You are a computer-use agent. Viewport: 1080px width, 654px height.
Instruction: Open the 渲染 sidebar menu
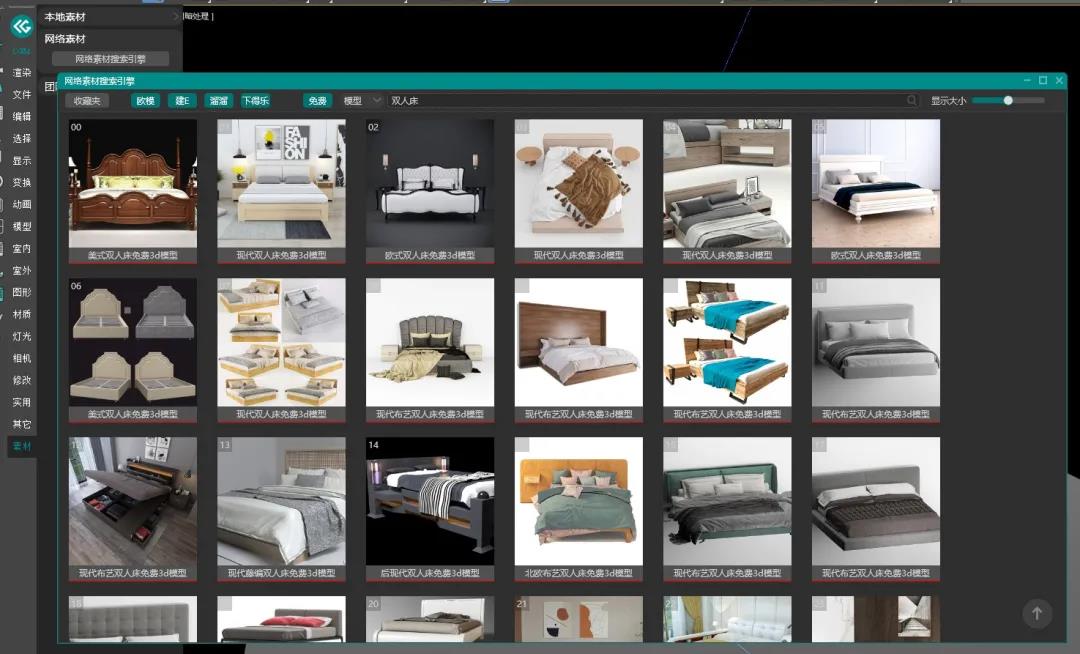click(x=22, y=73)
